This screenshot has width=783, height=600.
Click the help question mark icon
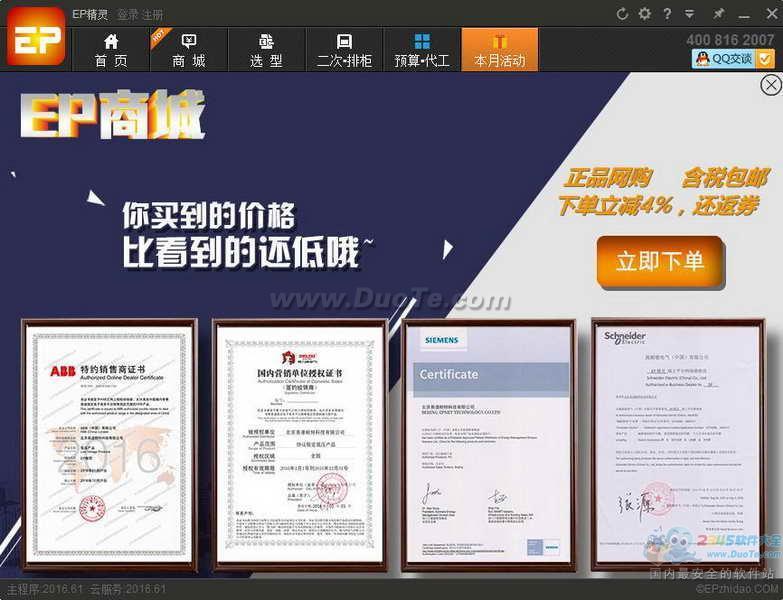(667, 14)
